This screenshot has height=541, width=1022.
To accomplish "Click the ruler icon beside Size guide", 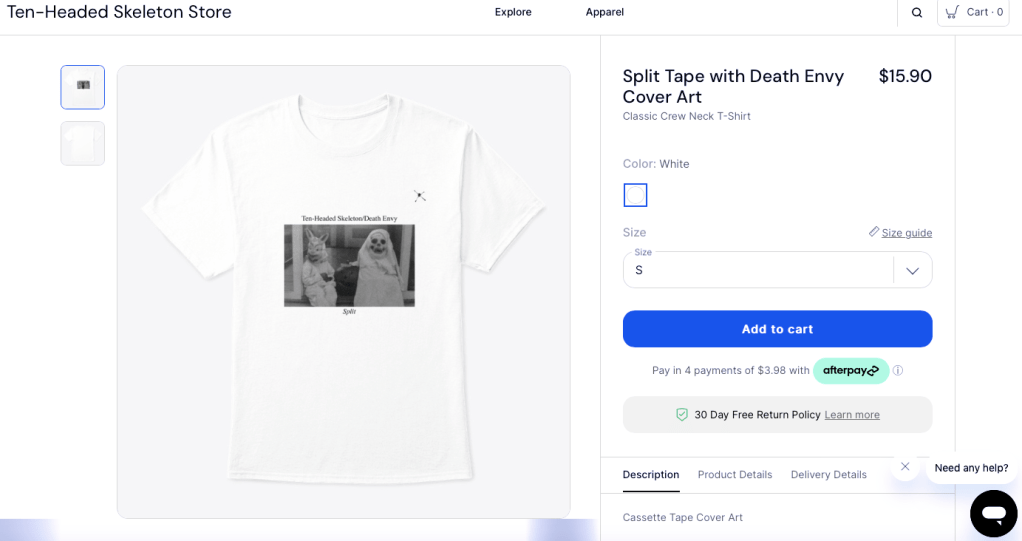I will [874, 232].
